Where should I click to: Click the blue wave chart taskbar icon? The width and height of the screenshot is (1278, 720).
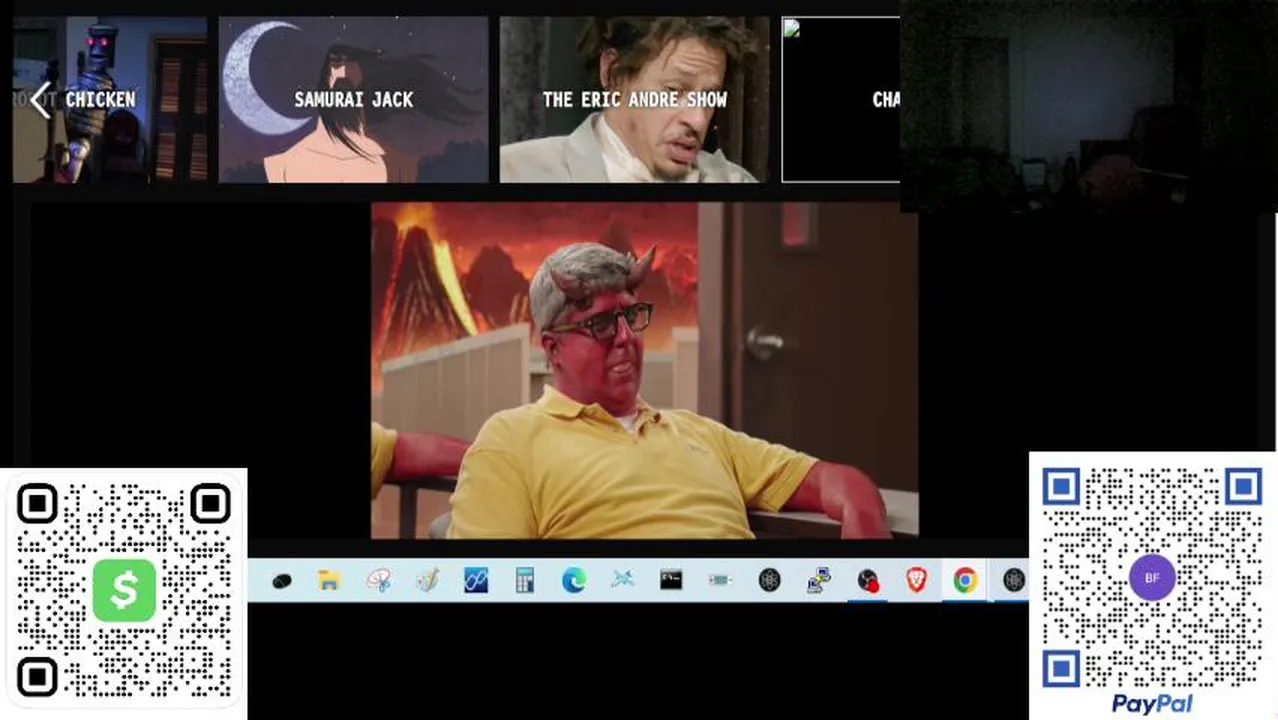(x=476, y=580)
